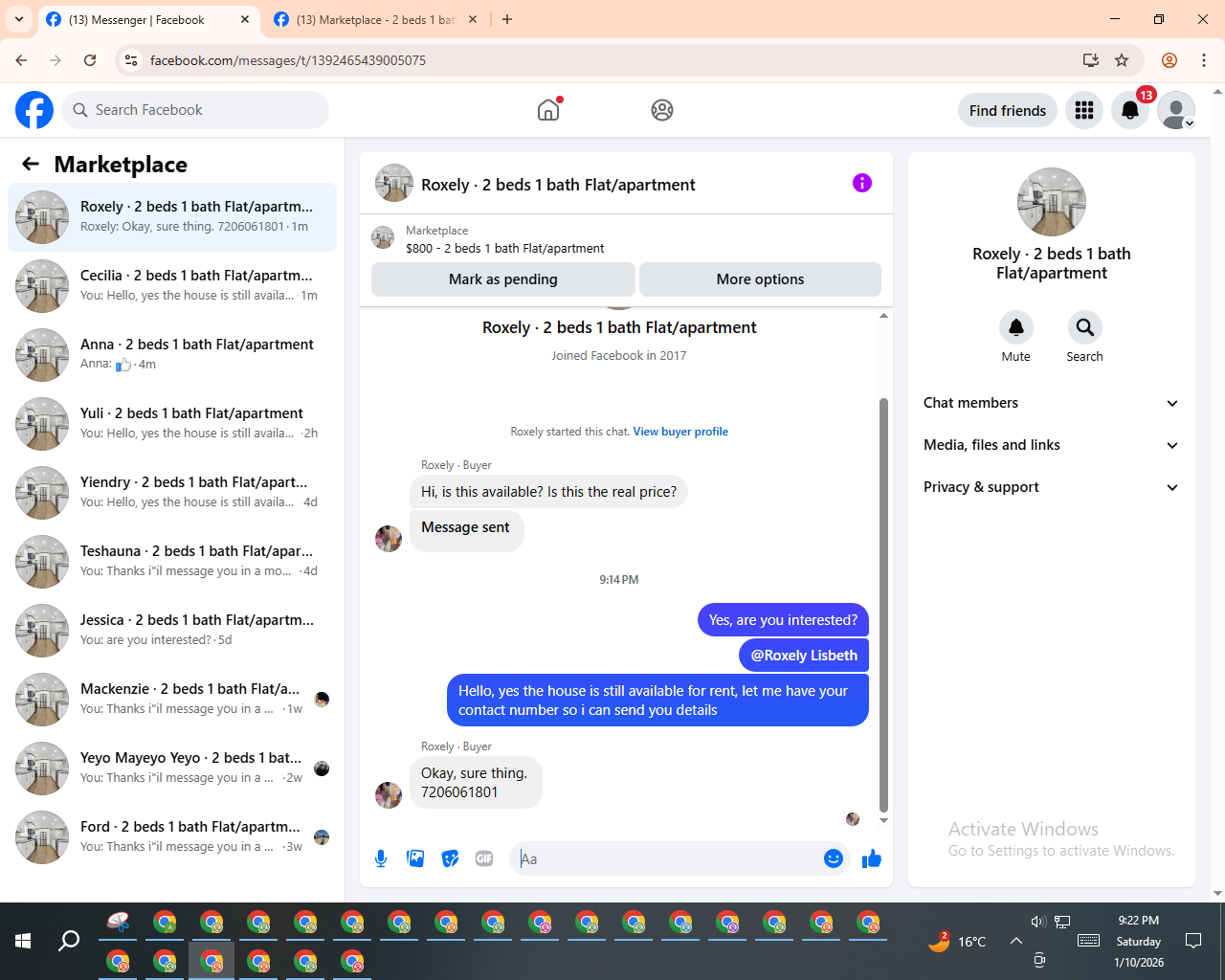The width and height of the screenshot is (1225, 980).
Task: Show hidden system tray icons chevron
Action: [1016, 941]
